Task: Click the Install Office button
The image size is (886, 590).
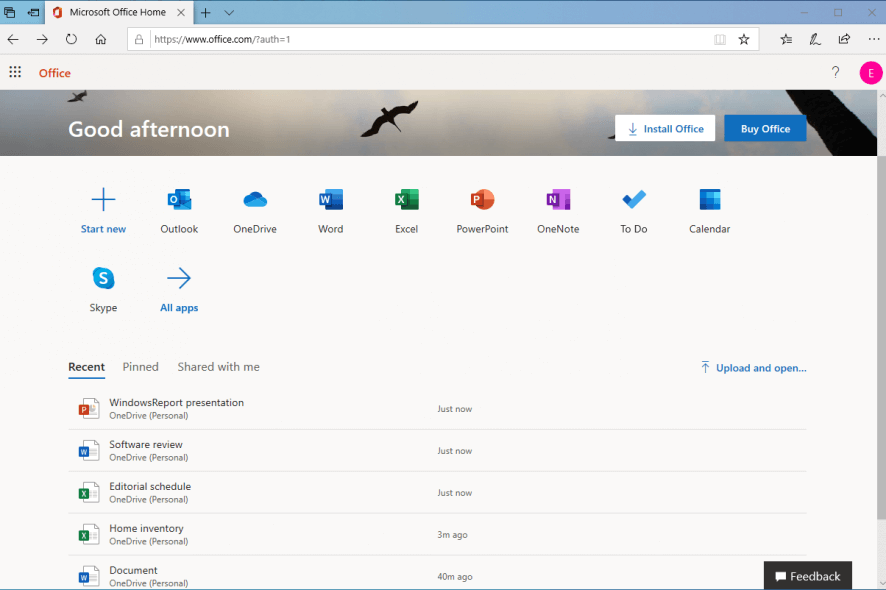Action: pyautogui.click(x=665, y=128)
